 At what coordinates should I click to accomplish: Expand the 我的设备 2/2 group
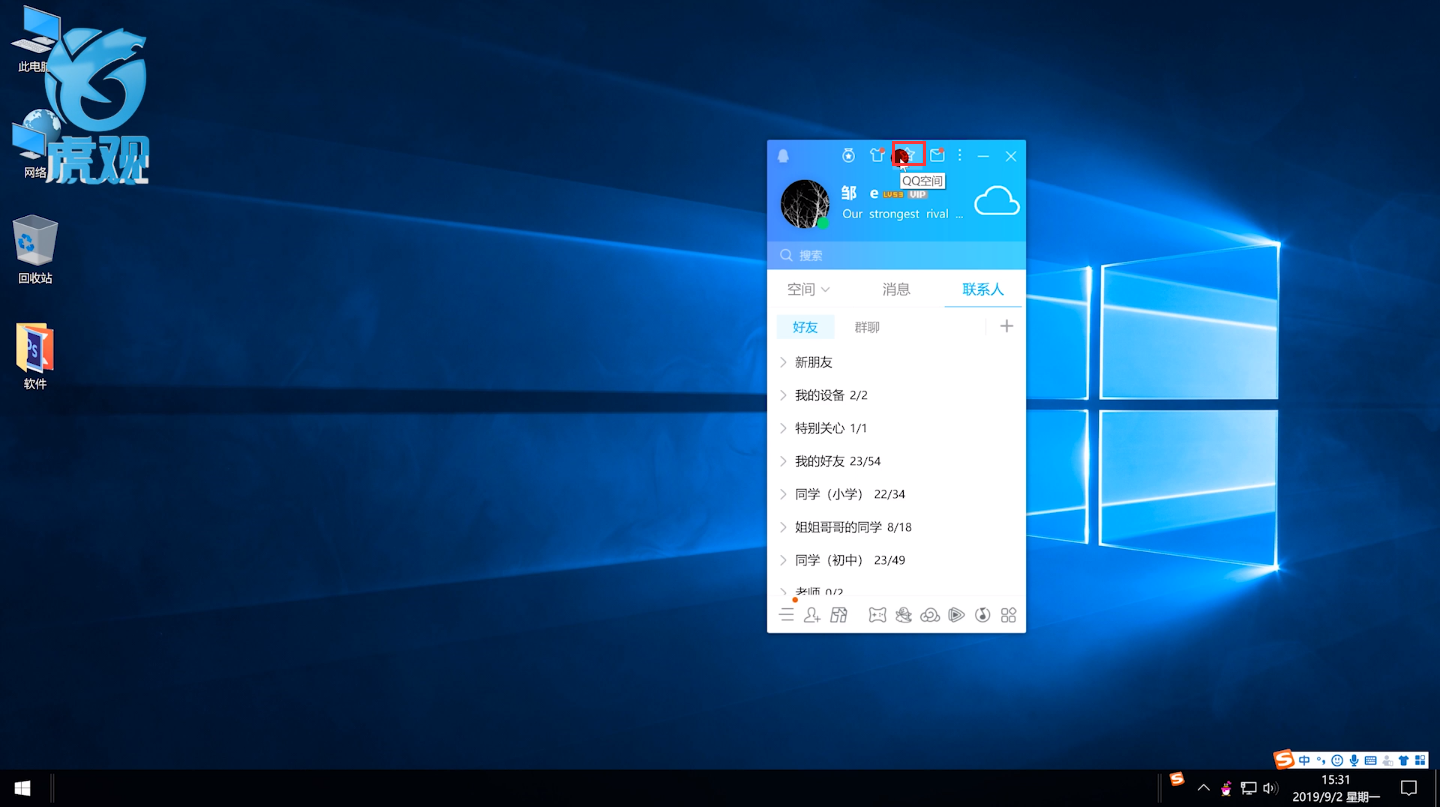tap(896, 395)
